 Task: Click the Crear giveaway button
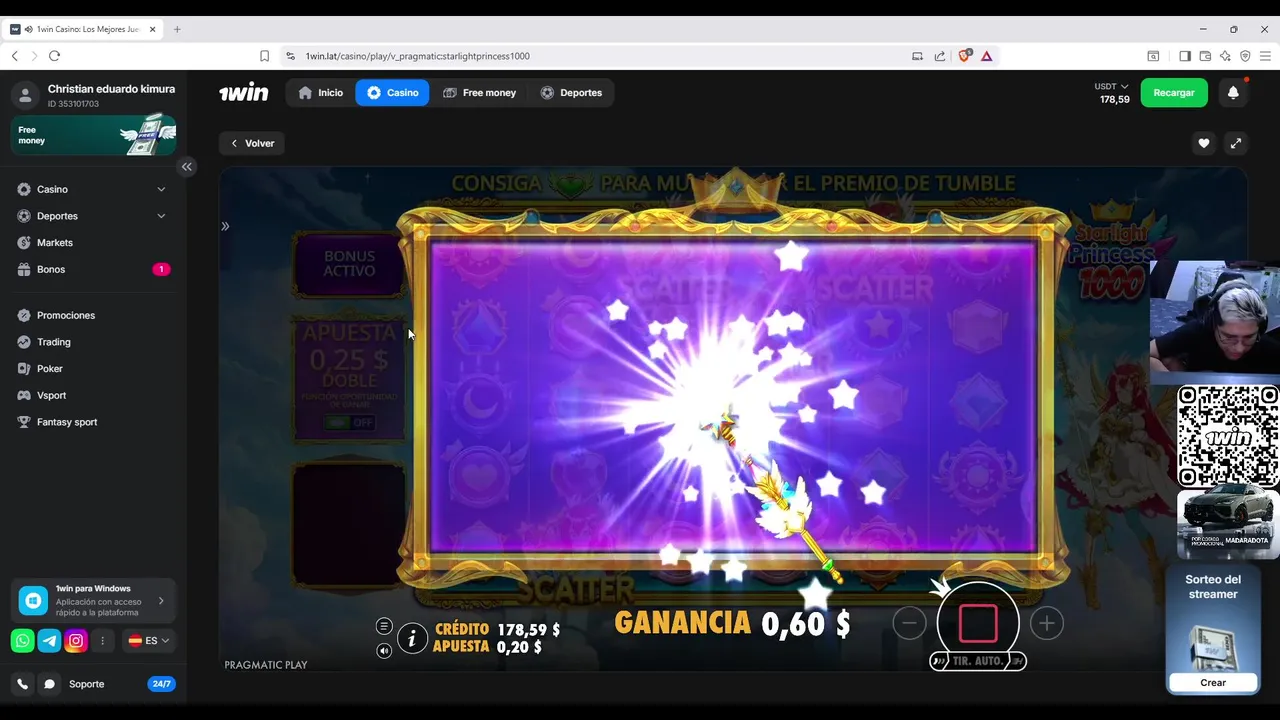pyautogui.click(x=1213, y=683)
